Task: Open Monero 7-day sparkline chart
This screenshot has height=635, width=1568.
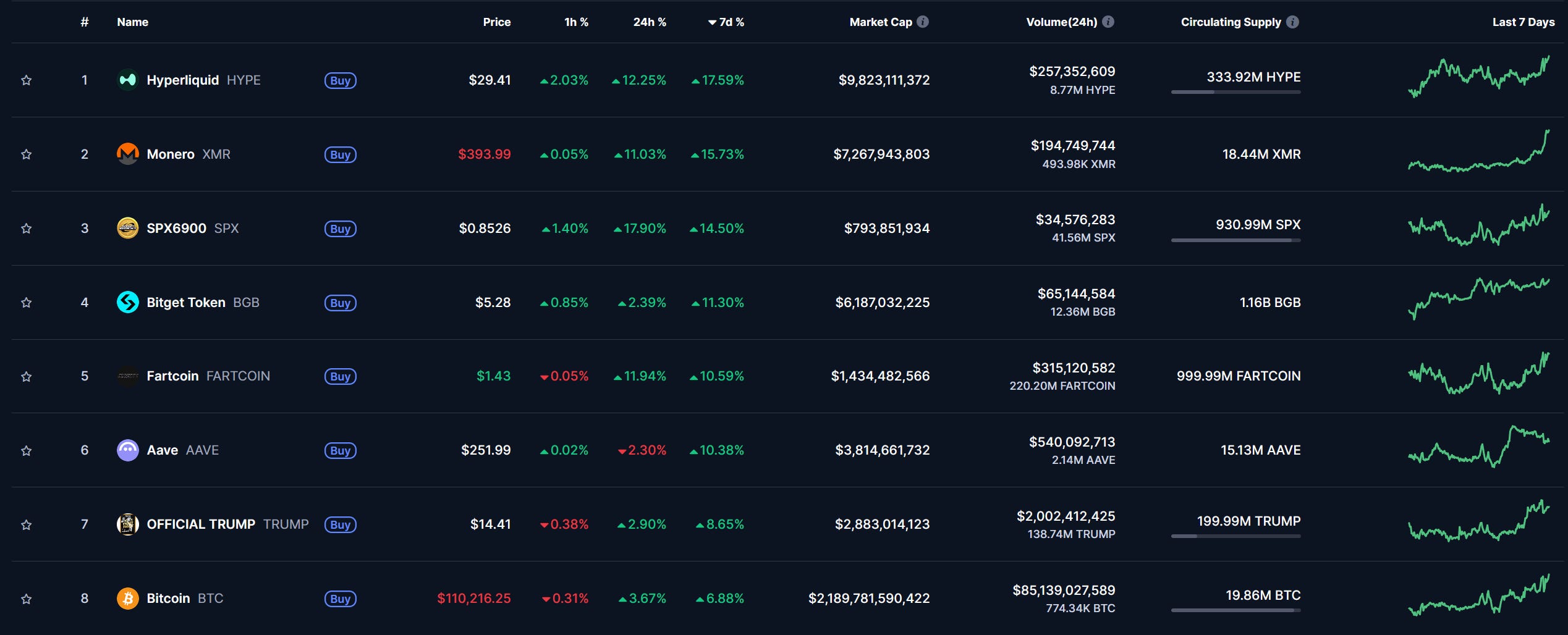Action: 1479,151
